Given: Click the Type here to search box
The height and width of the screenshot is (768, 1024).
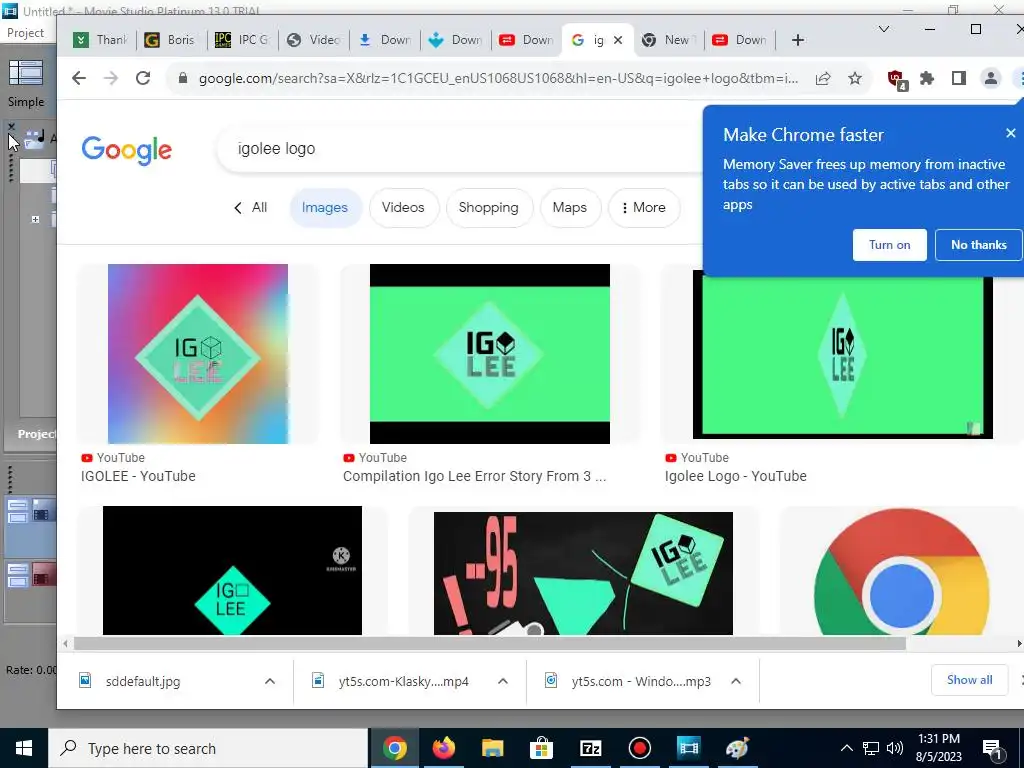Looking at the screenshot, I should click(x=208, y=748).
